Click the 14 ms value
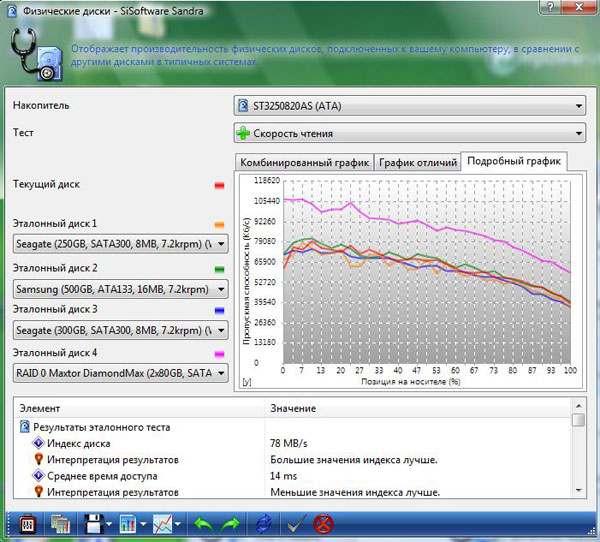 tap(284, 476)
